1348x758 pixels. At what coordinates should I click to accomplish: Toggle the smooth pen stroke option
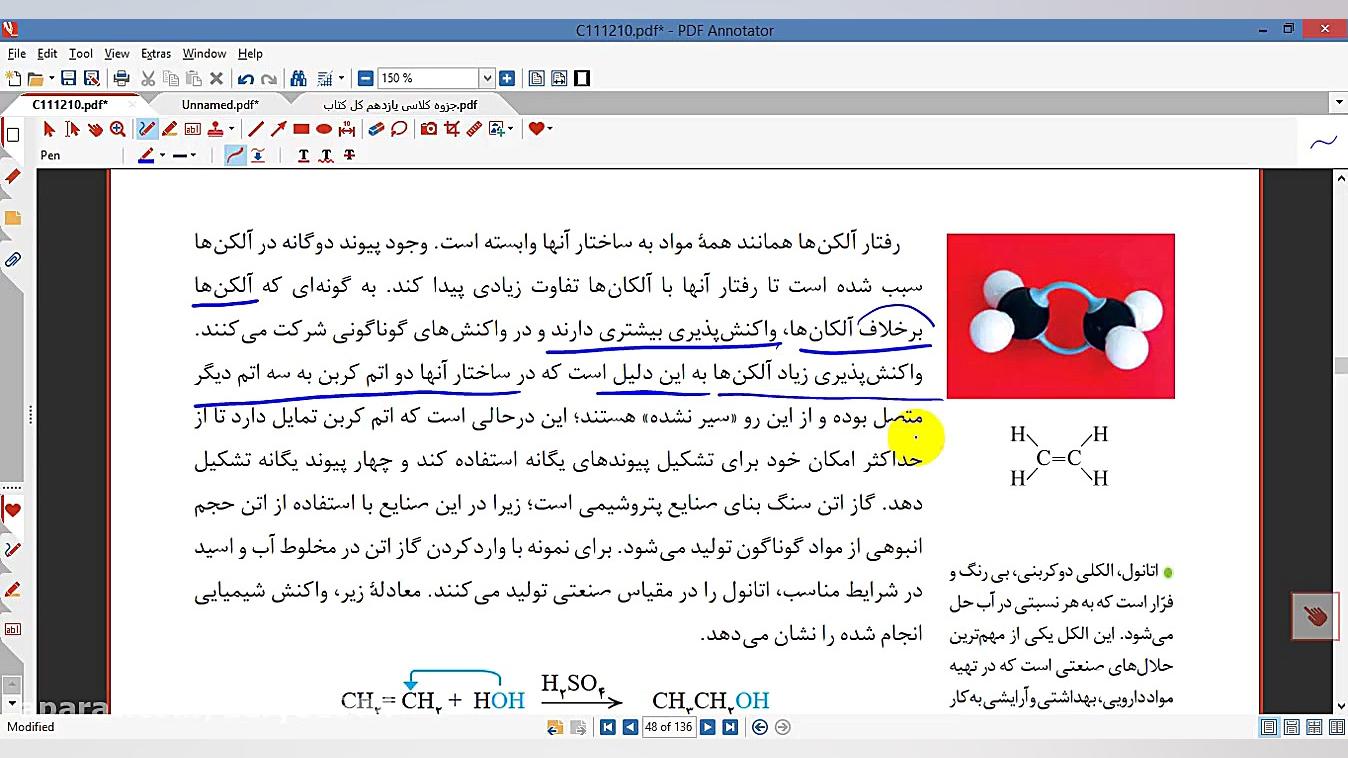pyautogui.click(x=233, y=155)
